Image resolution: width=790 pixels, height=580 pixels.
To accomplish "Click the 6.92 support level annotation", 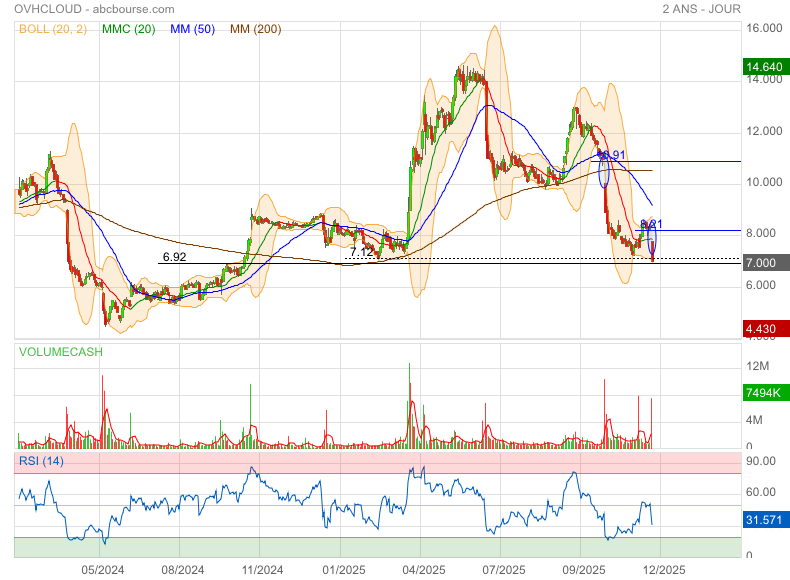I will (x=174, y=257).
